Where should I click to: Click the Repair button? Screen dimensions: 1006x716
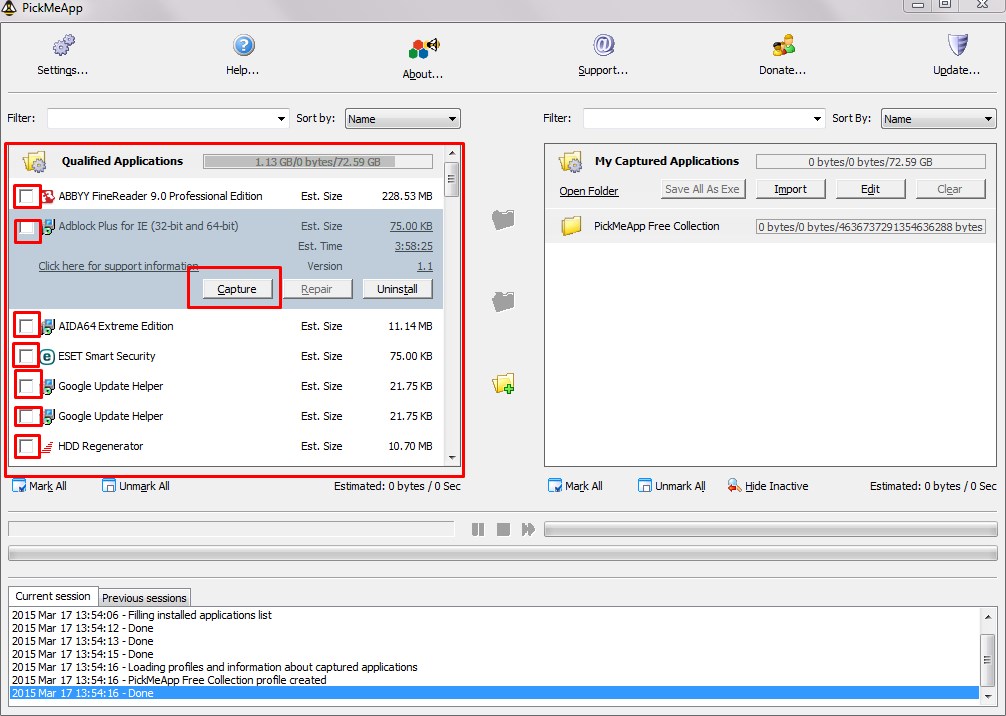(317, 289)
